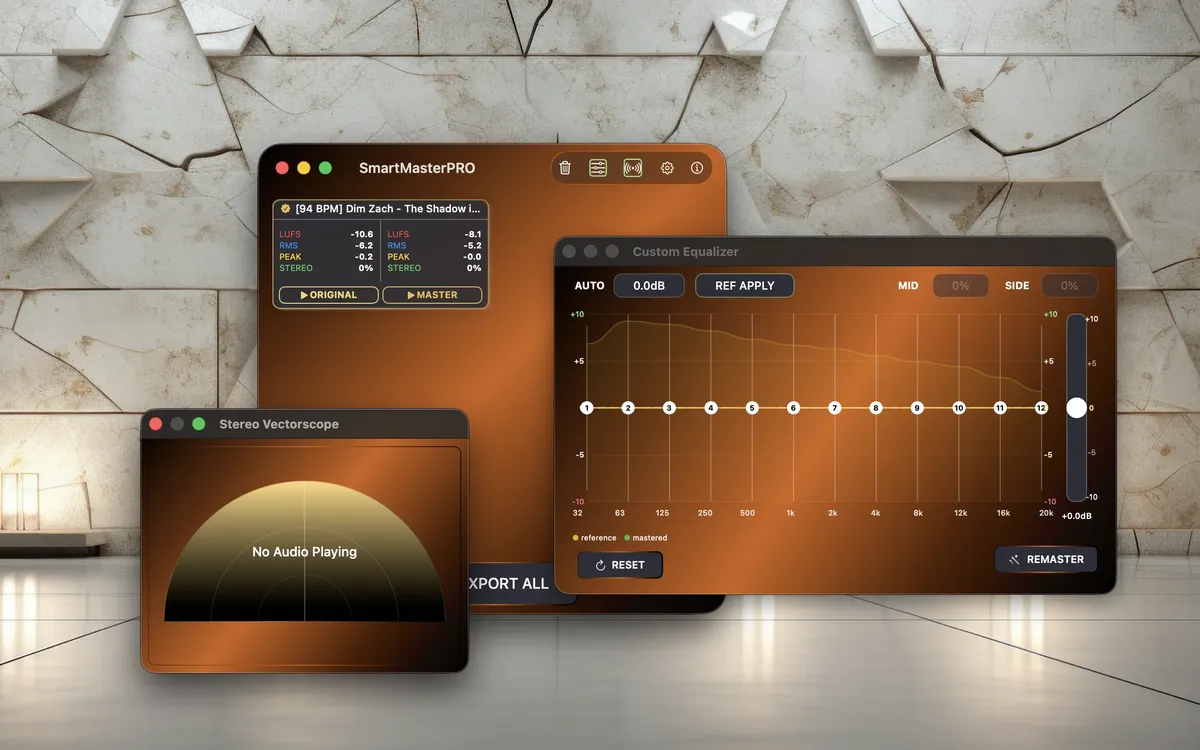Select EQ band node number 5

tap(752, 408)
